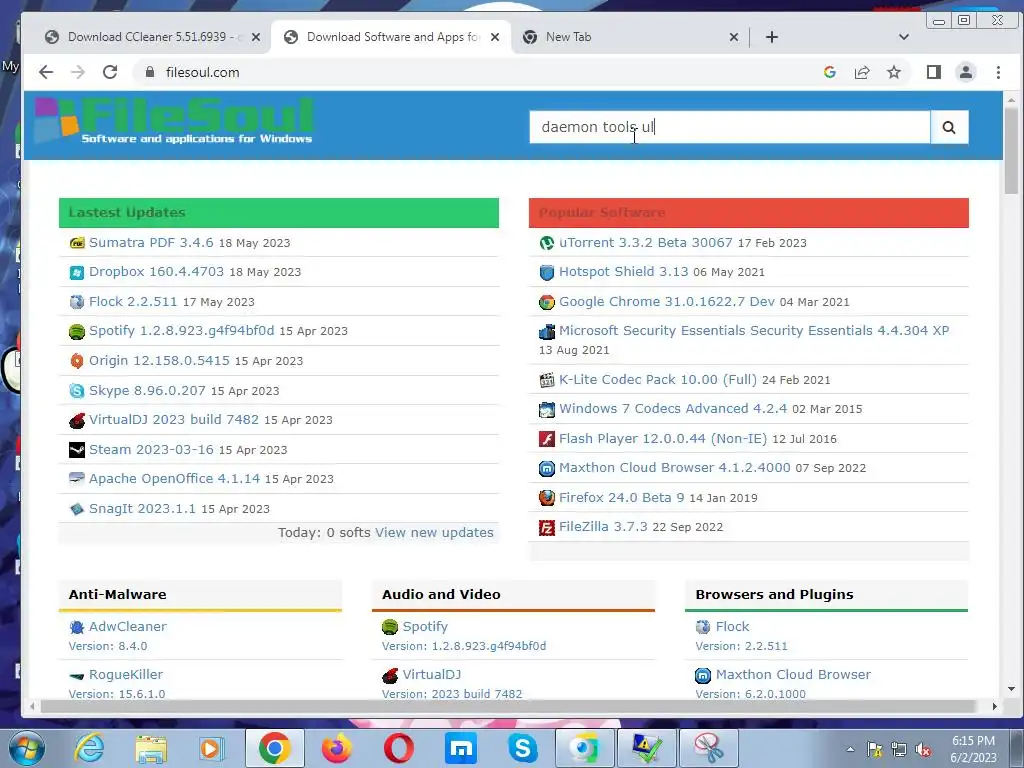Close the New Tab tab
The height and width of the screenshot is (768, 1024).
(734, 37)
